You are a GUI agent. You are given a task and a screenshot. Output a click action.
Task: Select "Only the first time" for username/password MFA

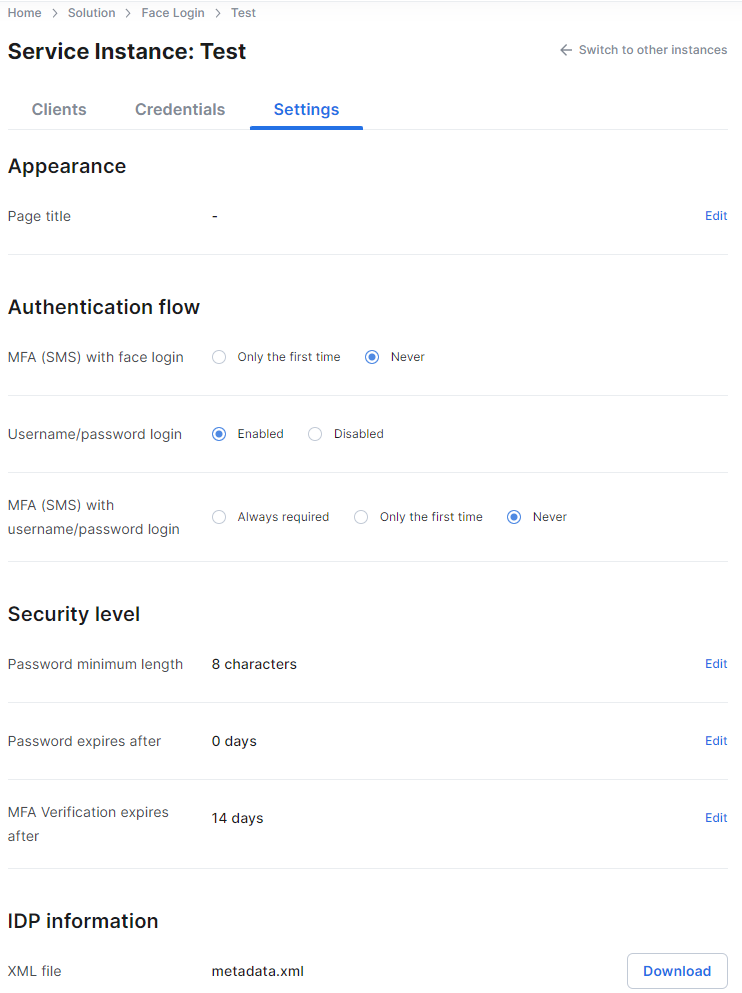tap(360, 516)
